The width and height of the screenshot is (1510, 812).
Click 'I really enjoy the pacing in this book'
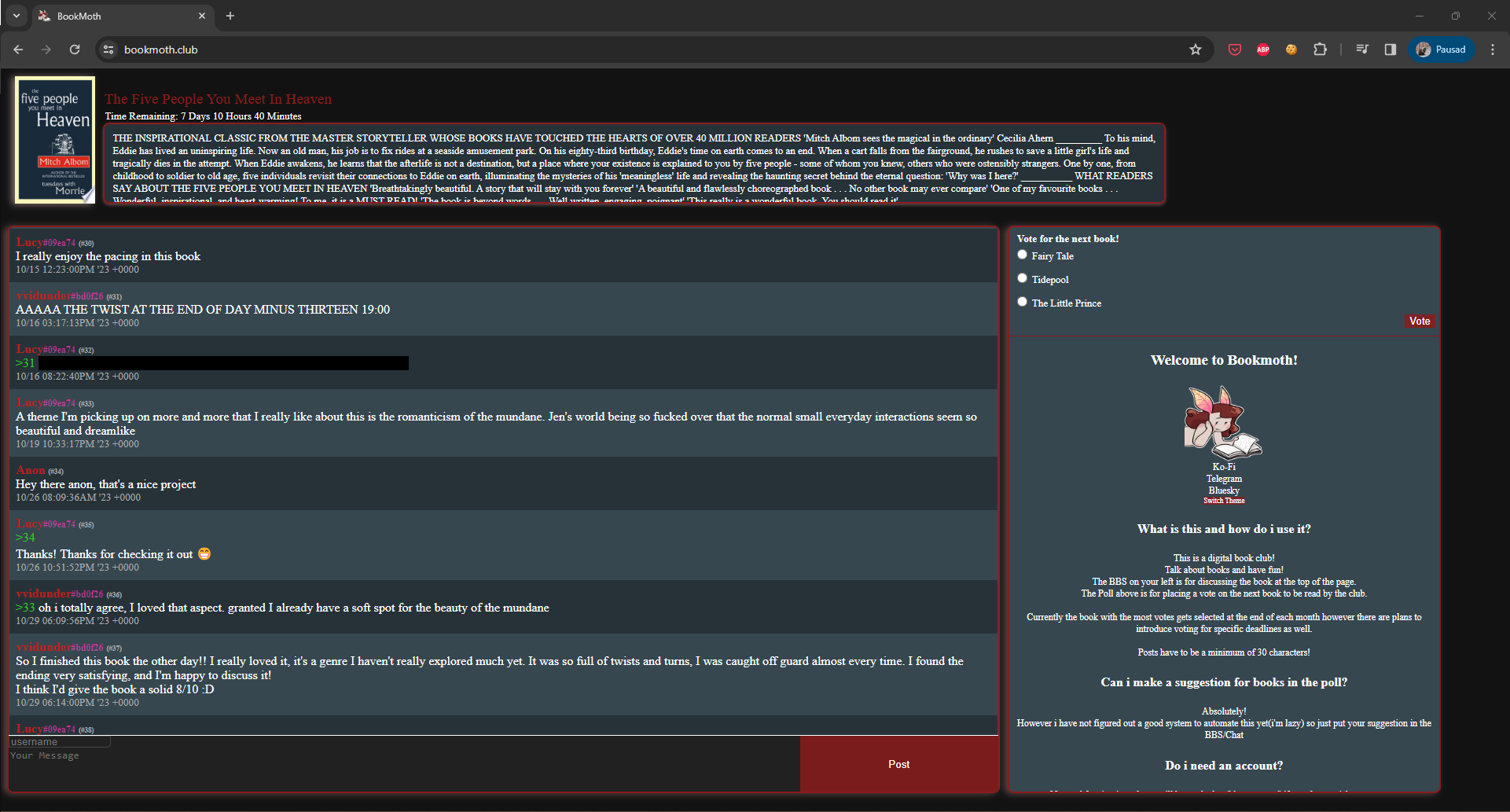(108, 256)
